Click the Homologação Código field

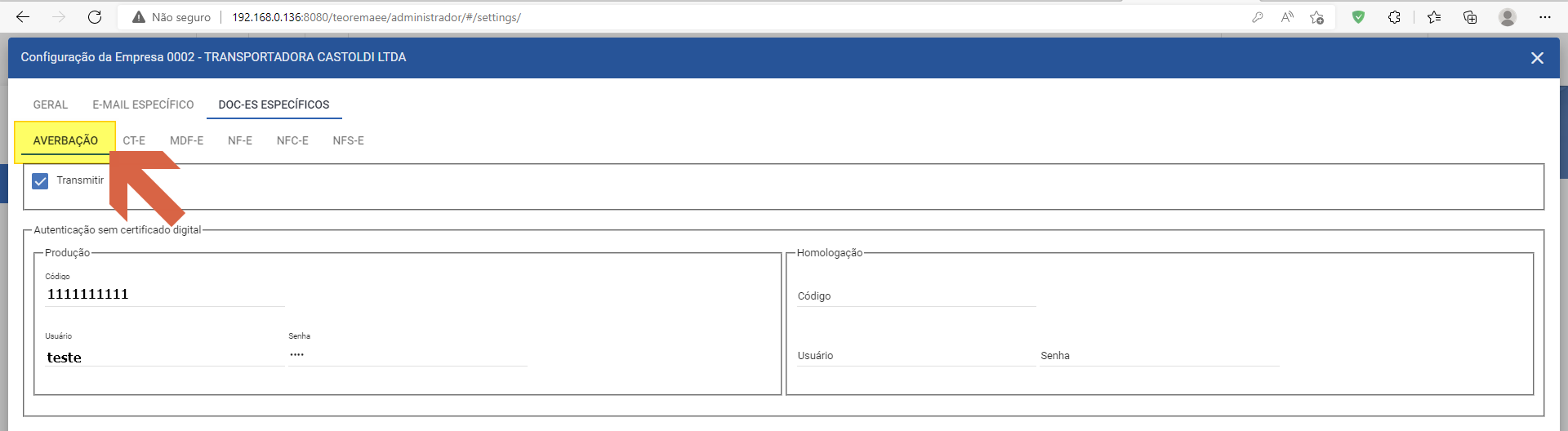tap(916, 295)
